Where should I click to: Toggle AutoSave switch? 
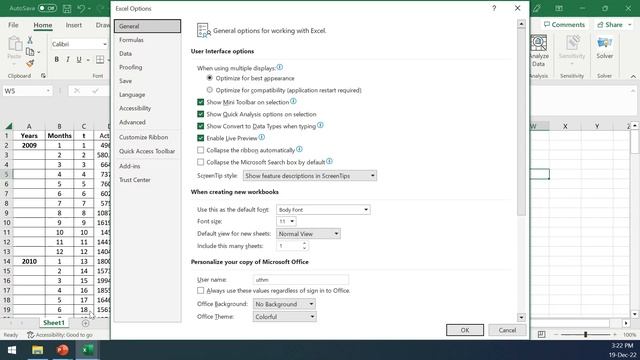coord(47,8)
